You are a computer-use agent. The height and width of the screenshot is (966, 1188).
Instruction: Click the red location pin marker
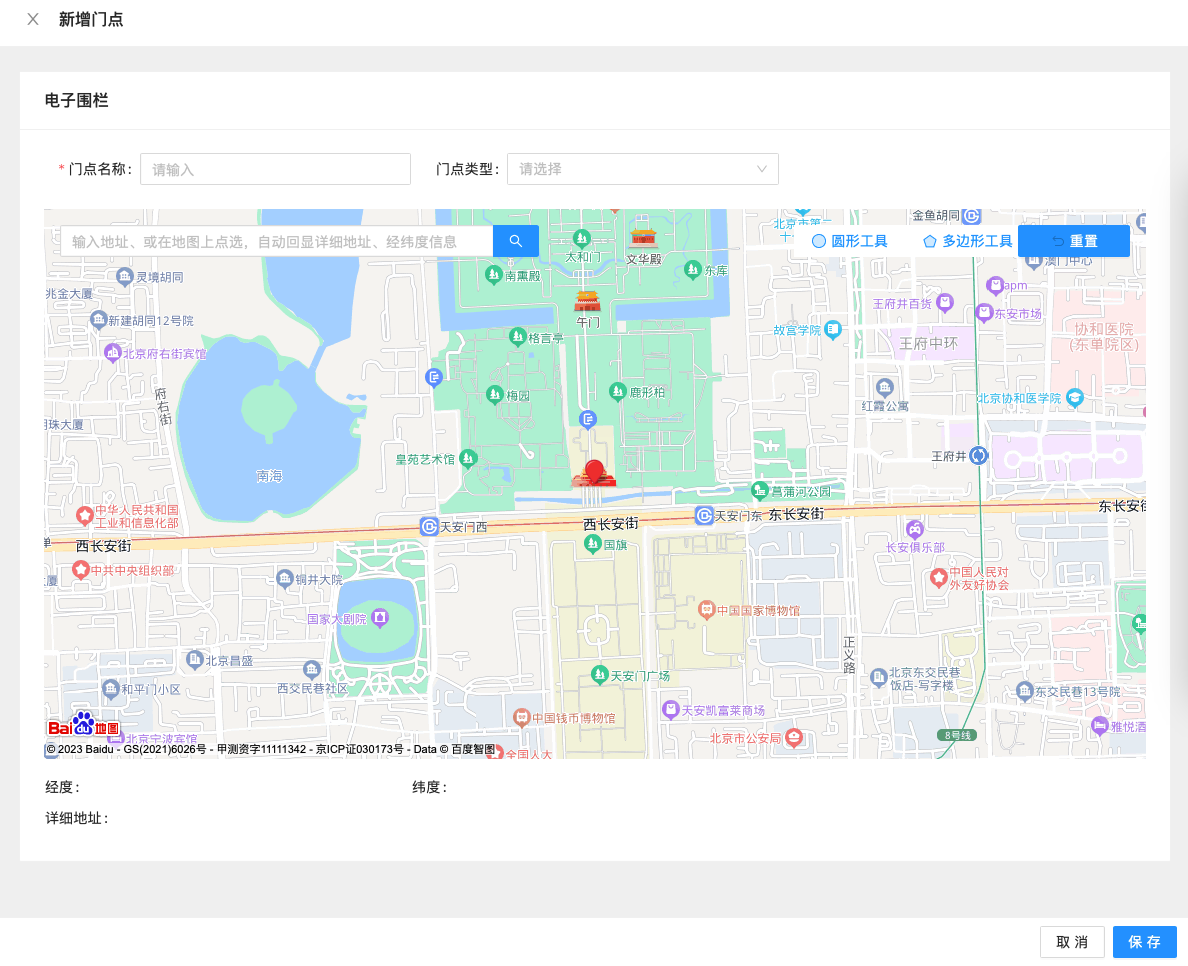[x=595, y=471]
